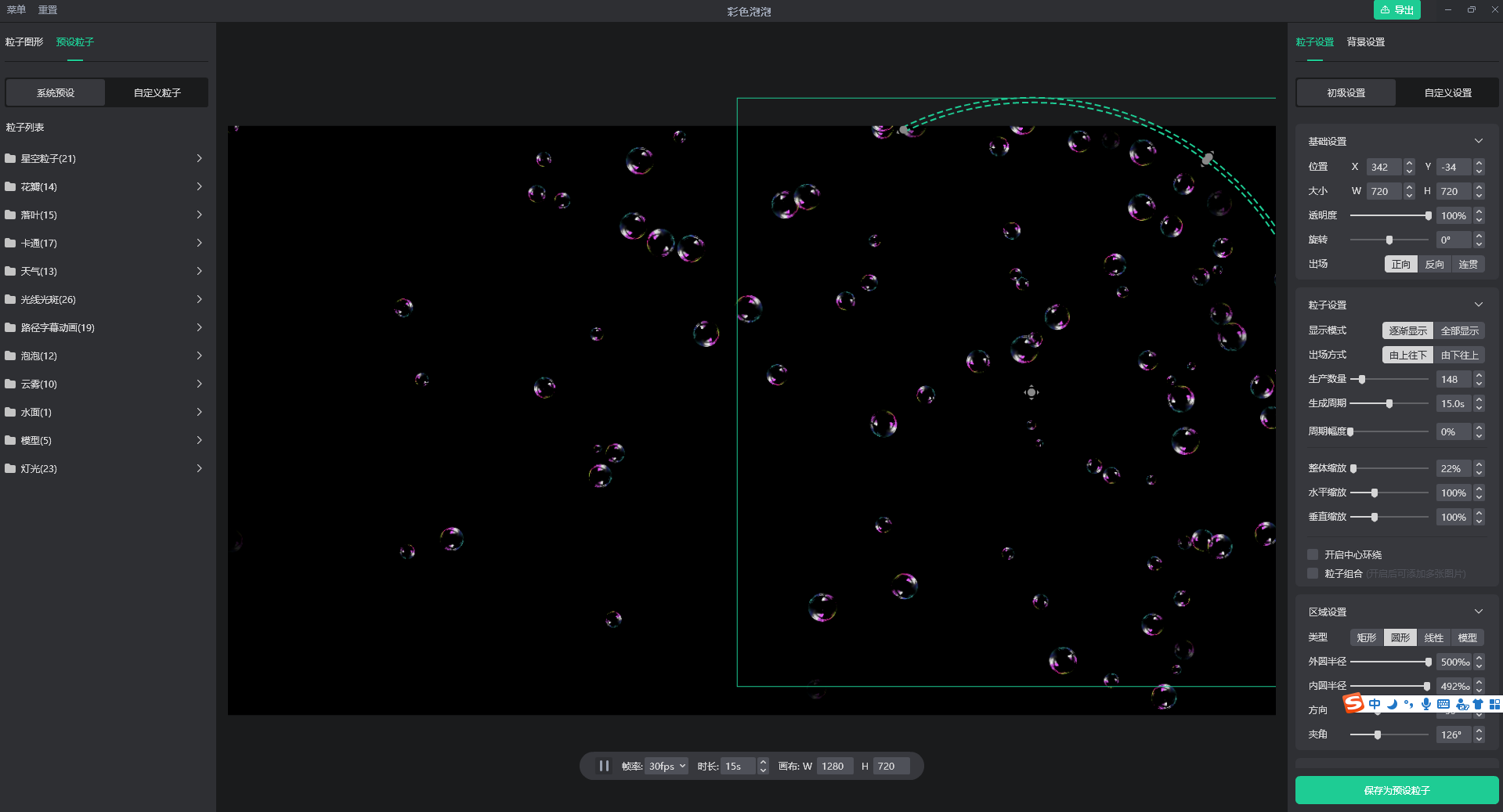1503x812 pixels.
Task: Expand the 花瓣(14) category arrow
Action: [x=200, y=186]
